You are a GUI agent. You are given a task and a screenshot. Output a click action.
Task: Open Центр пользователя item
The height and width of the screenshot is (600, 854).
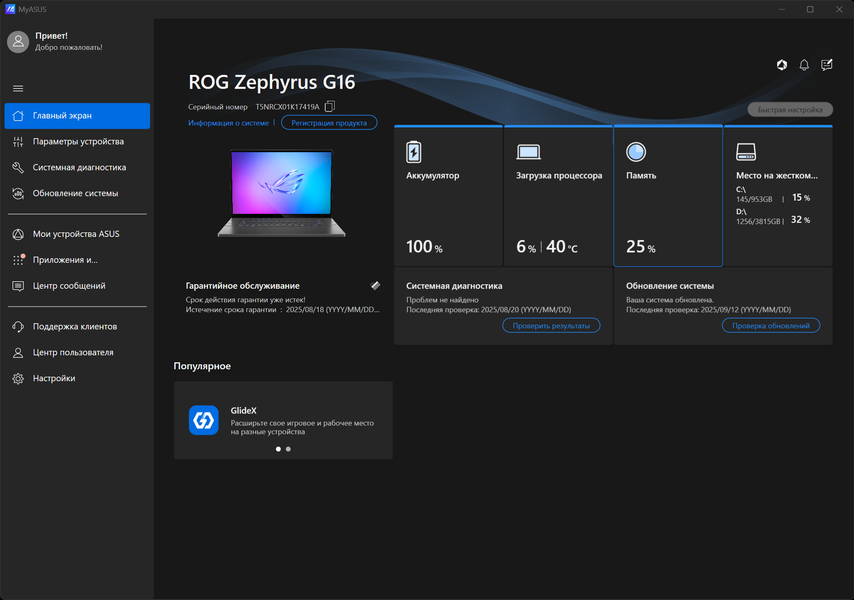[77, 353]
